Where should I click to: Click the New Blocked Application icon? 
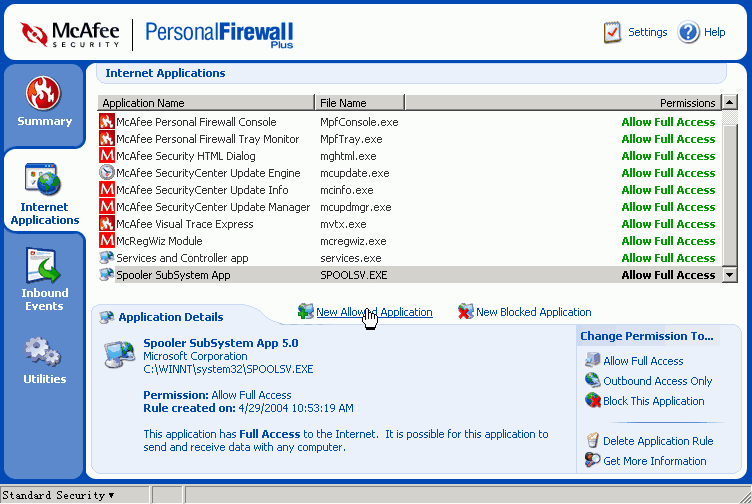[465, 312]
